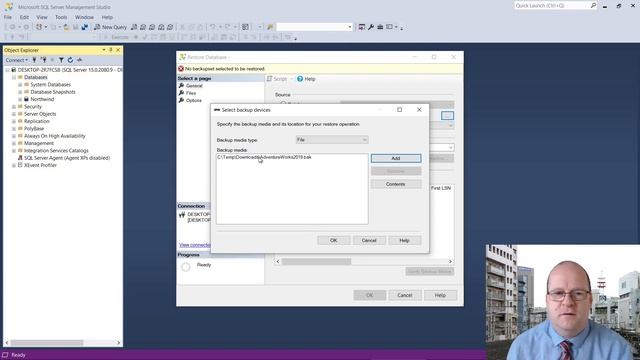The height and width of the screenshot is (360, 640).
Task: Click the Help icon in Restore Database
Action: (300, 79)
